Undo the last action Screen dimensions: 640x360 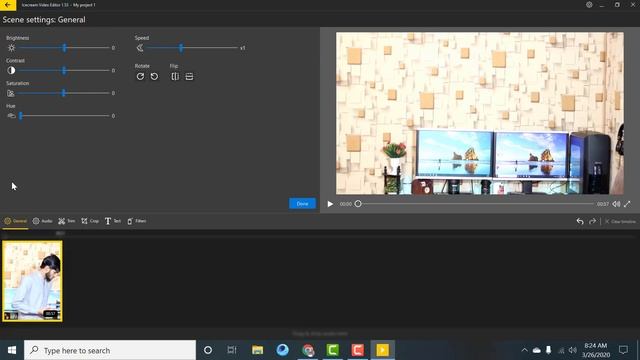pyautogui.click(x=580, y=221)
